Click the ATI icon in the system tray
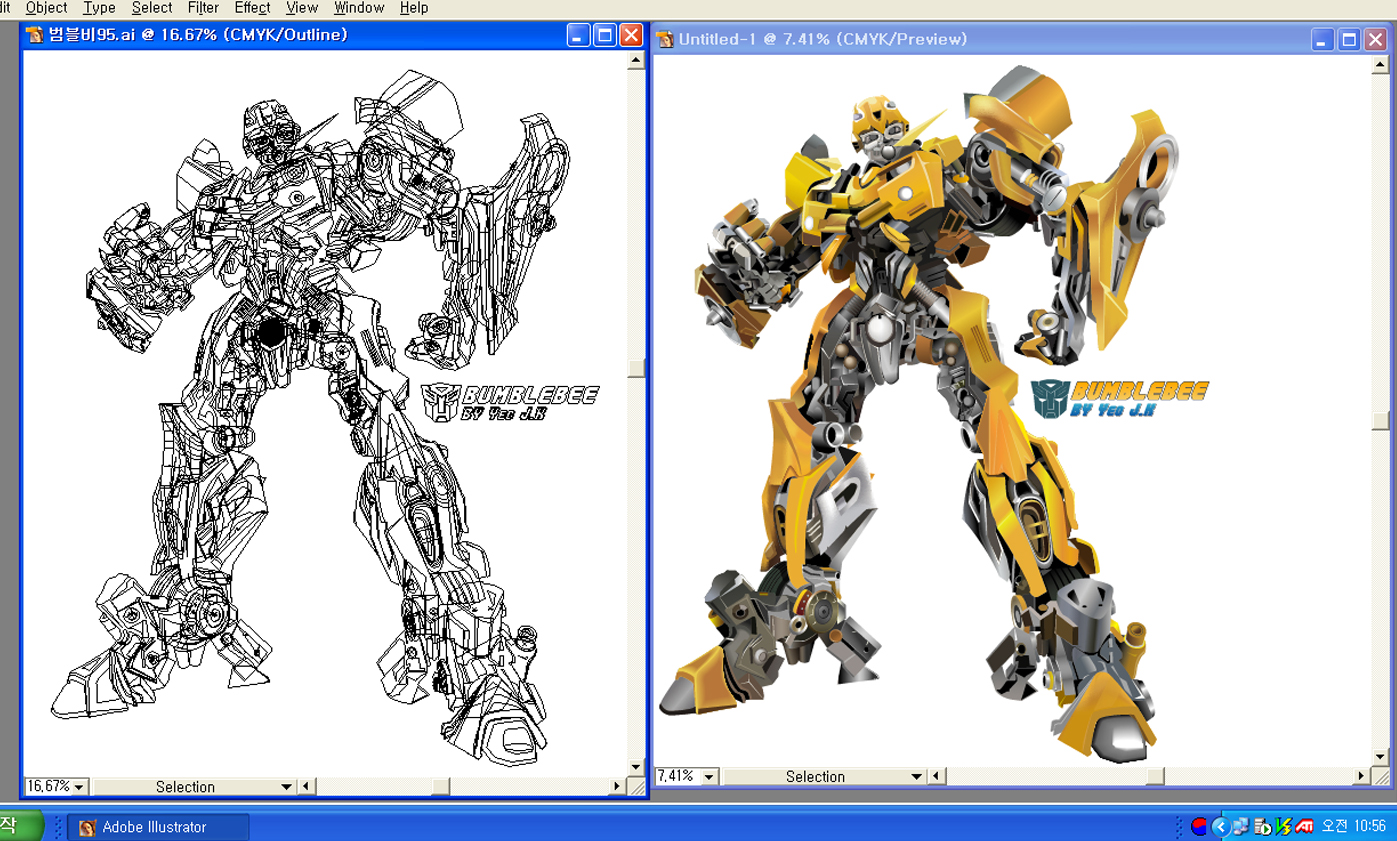The width and height of the screenshot is (1397, 841). click(1304, 826)
